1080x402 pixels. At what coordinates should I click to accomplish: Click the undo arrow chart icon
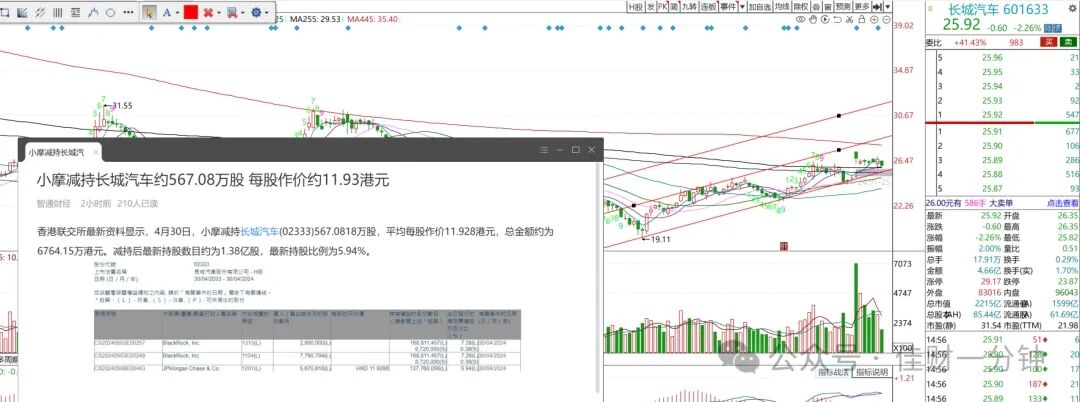click(838, 19)
